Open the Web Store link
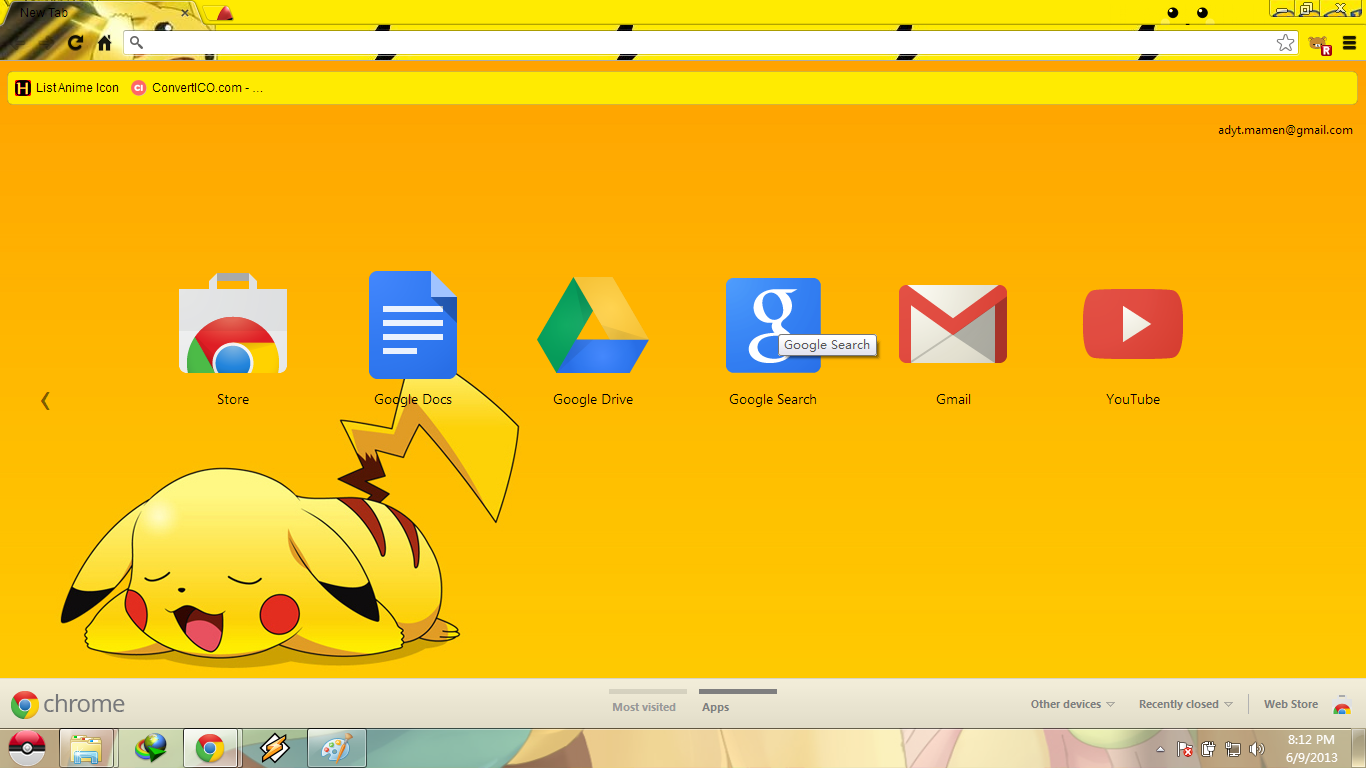Viewport: 1366px width, 768px height. click(1291, 704)
